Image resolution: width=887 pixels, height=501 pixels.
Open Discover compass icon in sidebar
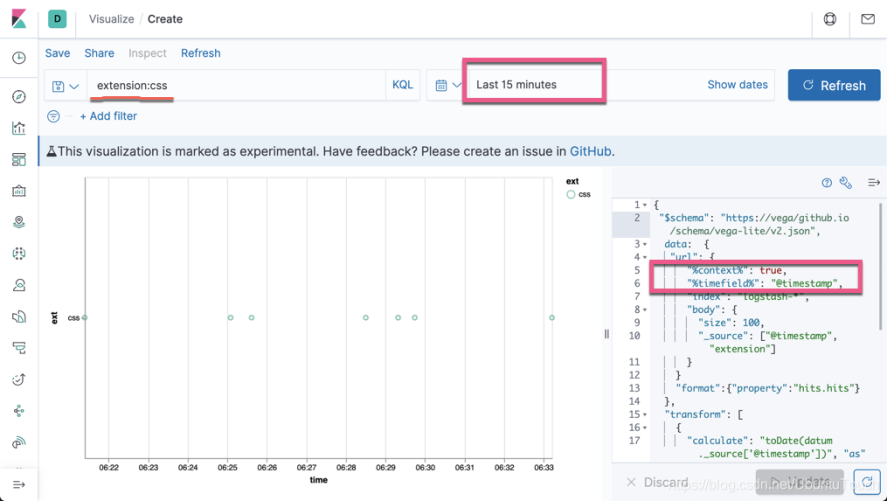19,97
